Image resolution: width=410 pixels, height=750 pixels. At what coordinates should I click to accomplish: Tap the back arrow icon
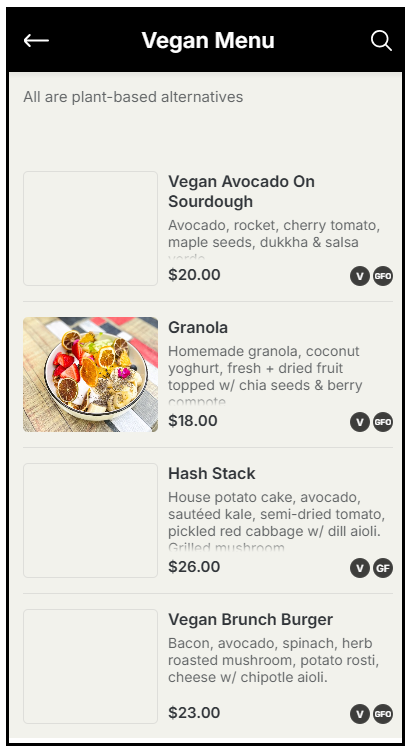pos(36,41)
